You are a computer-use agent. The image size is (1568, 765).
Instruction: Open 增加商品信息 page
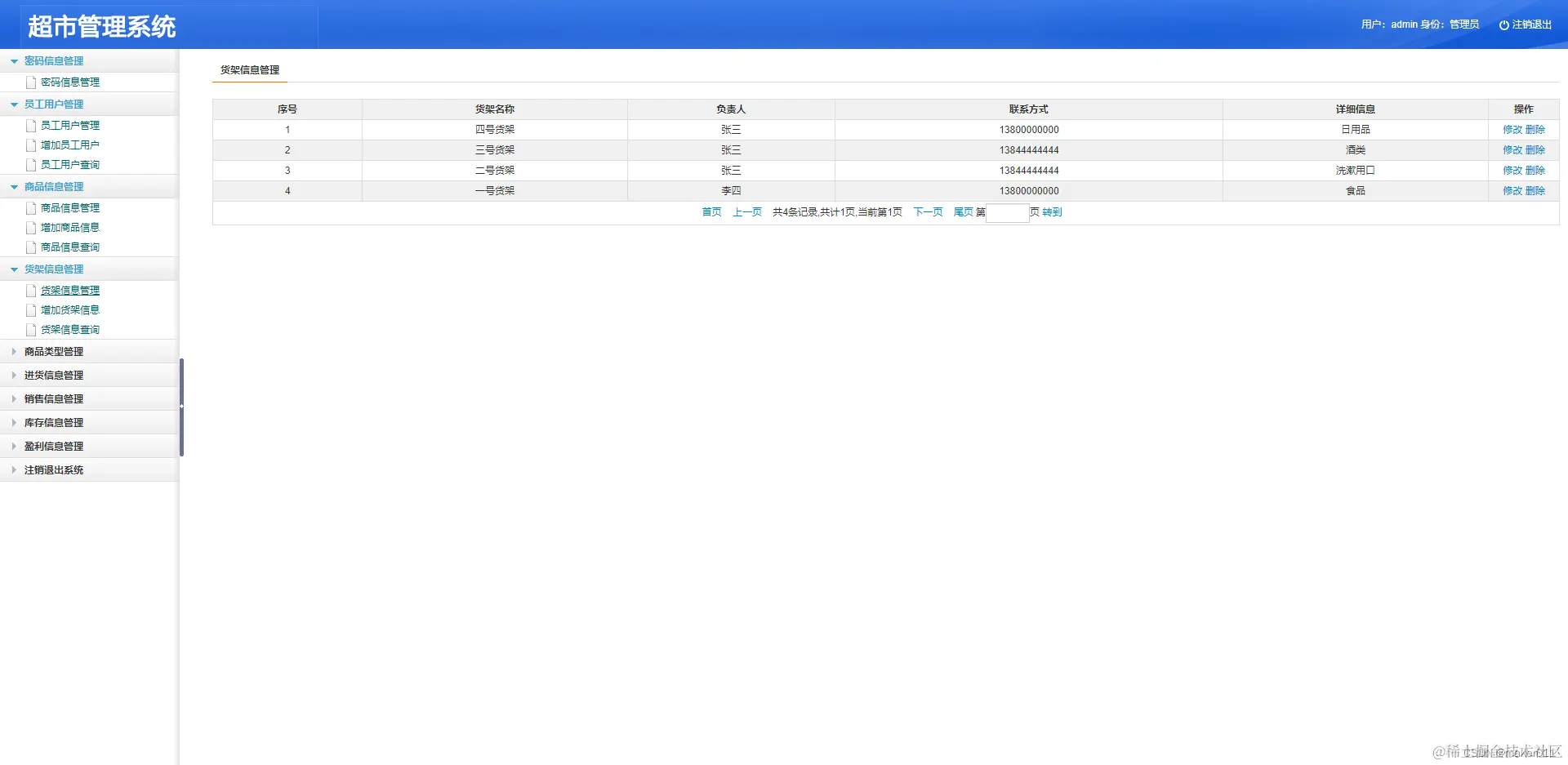pyautogui.click(x=70, y=228)
